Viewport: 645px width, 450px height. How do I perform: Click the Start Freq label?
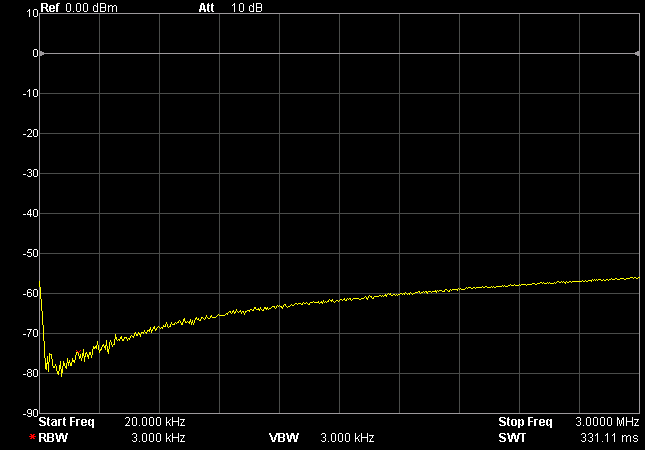[x=66, y=422]
